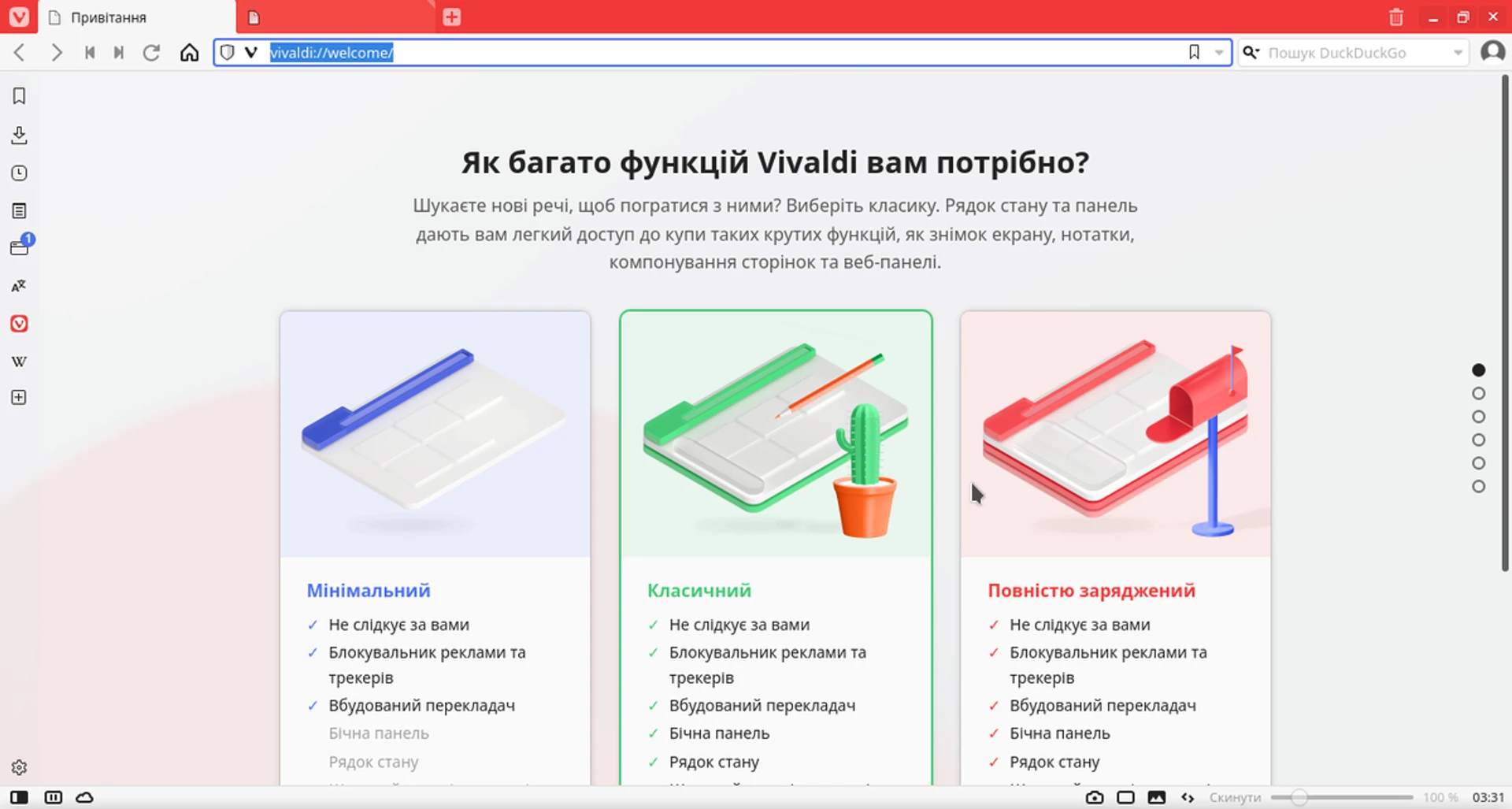Image resolution: width=1512 pixels, height=809 pixels.
Task: Open the Downloads panel
Action: (x=19, y=135)
